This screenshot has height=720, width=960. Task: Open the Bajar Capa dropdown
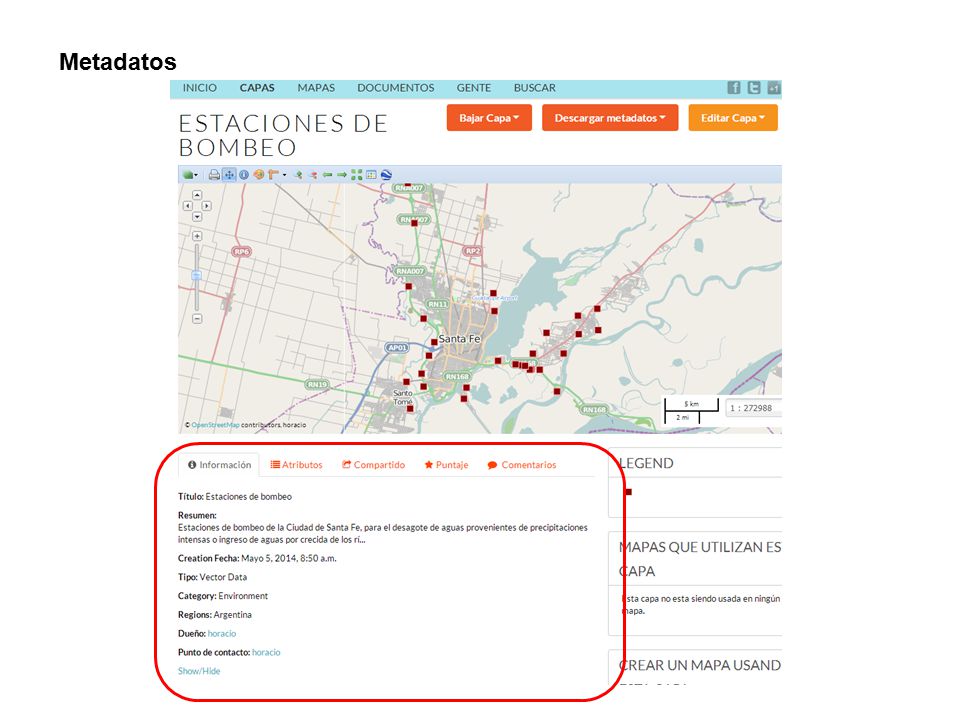(x=489, y=118)
